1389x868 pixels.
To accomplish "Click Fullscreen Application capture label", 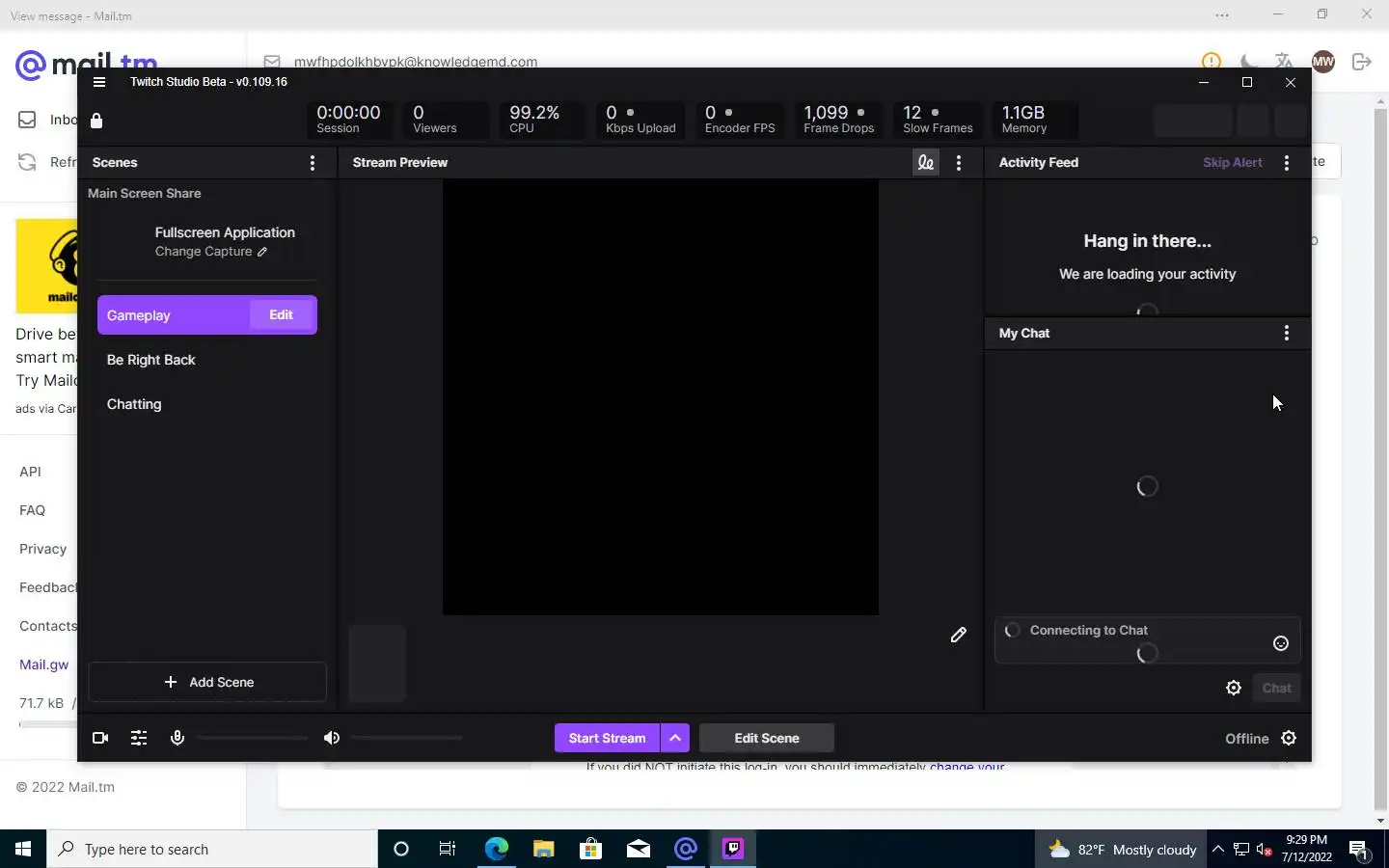I will click(x=225, y=232).
